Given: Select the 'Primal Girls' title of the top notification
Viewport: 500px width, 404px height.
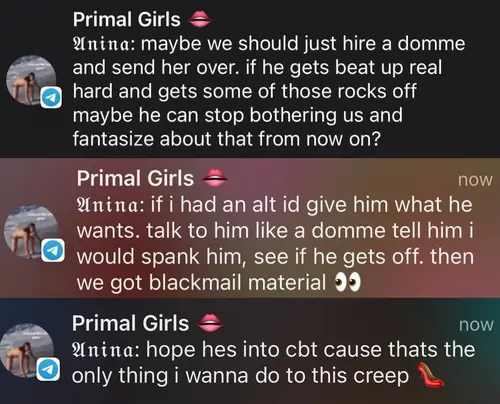Looking at the screenshot, I should (x=127, y=19).
